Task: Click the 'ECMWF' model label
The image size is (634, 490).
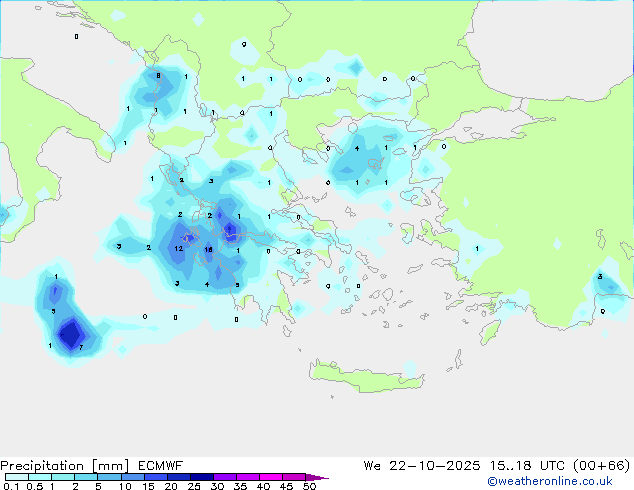Action: coord(160,466)
